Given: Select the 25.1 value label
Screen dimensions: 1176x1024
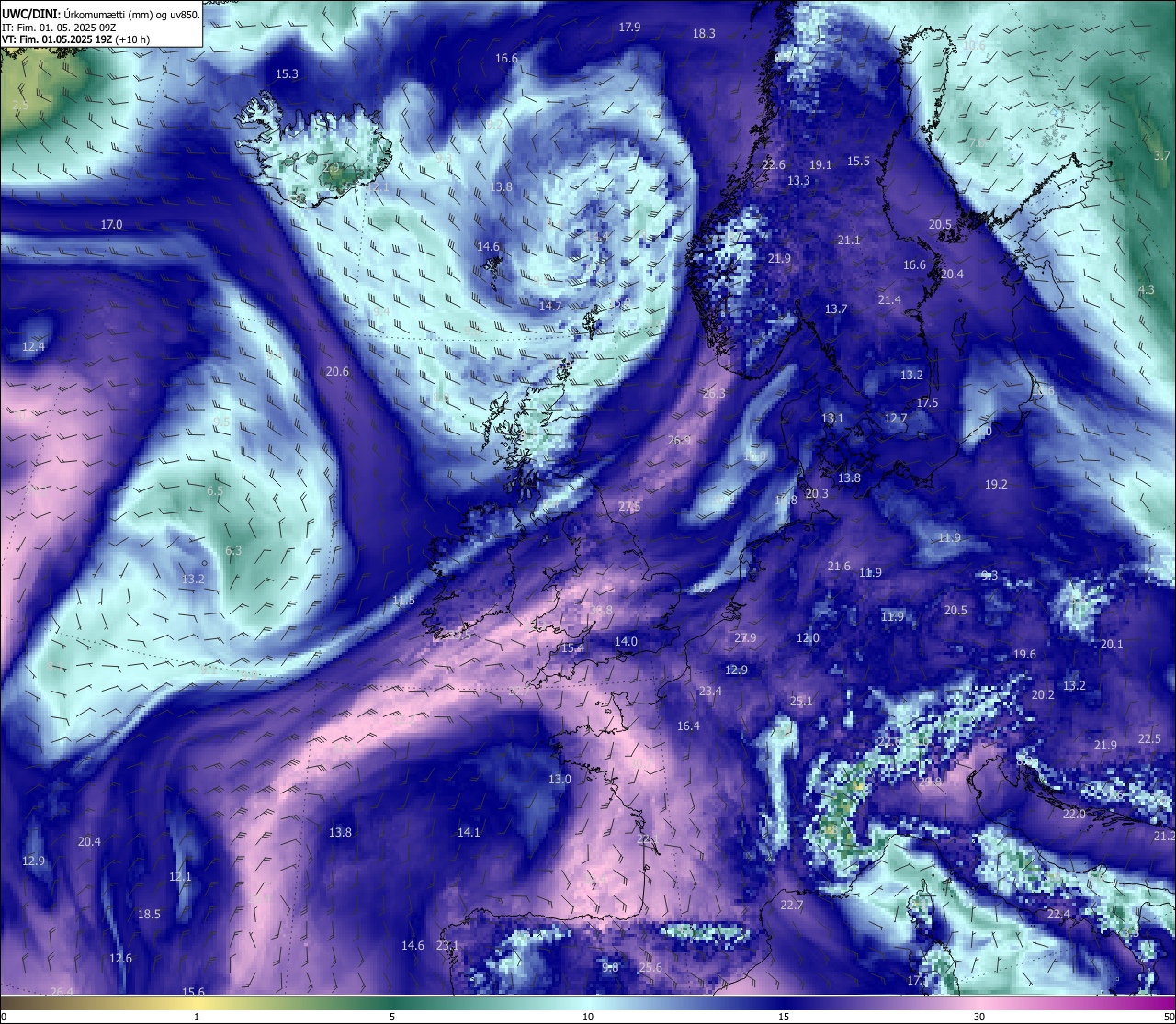Looking at the screenshot, I should point(801,701).
